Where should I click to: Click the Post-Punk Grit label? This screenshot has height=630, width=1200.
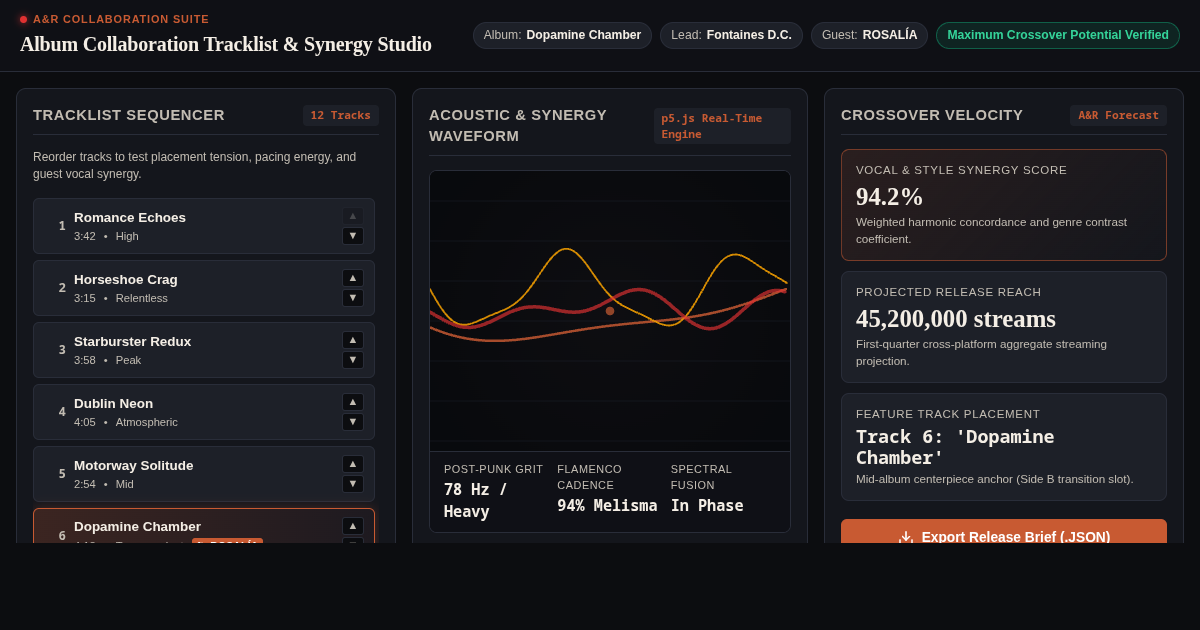pyautogui.click(x=494, y=469)
